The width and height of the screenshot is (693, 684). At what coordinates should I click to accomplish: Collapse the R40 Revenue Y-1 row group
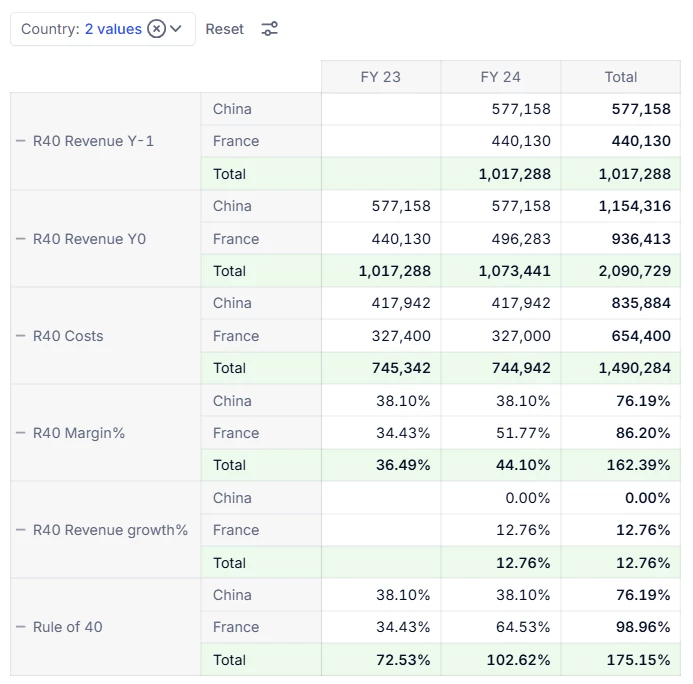21,141
